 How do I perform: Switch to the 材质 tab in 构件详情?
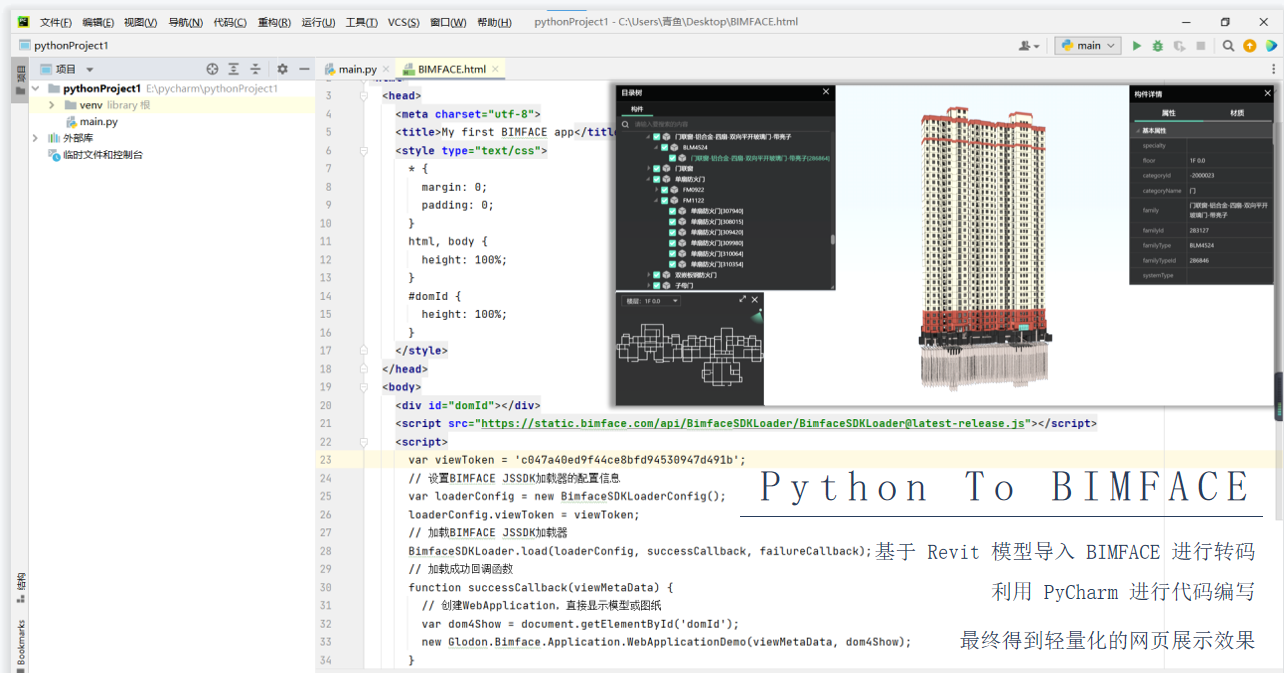click(x=1238, y=113)
